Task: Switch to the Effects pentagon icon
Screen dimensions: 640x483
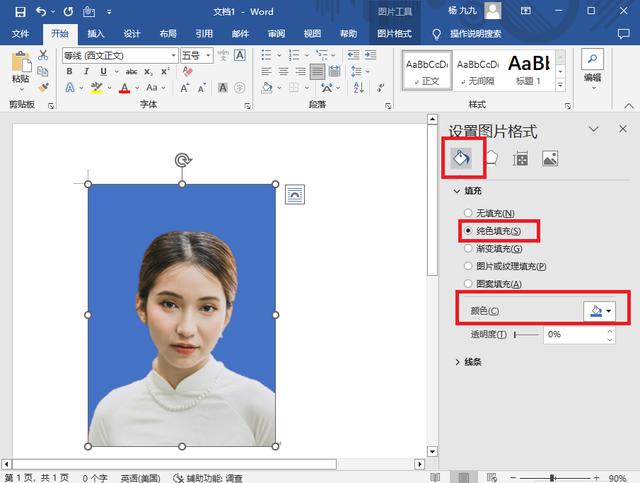Action: point(491,158)
